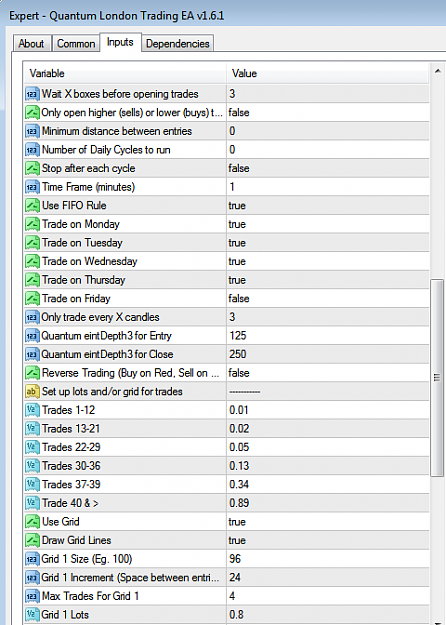Click icon beside Wait X boxes before opening trades

tap(32, 94)
